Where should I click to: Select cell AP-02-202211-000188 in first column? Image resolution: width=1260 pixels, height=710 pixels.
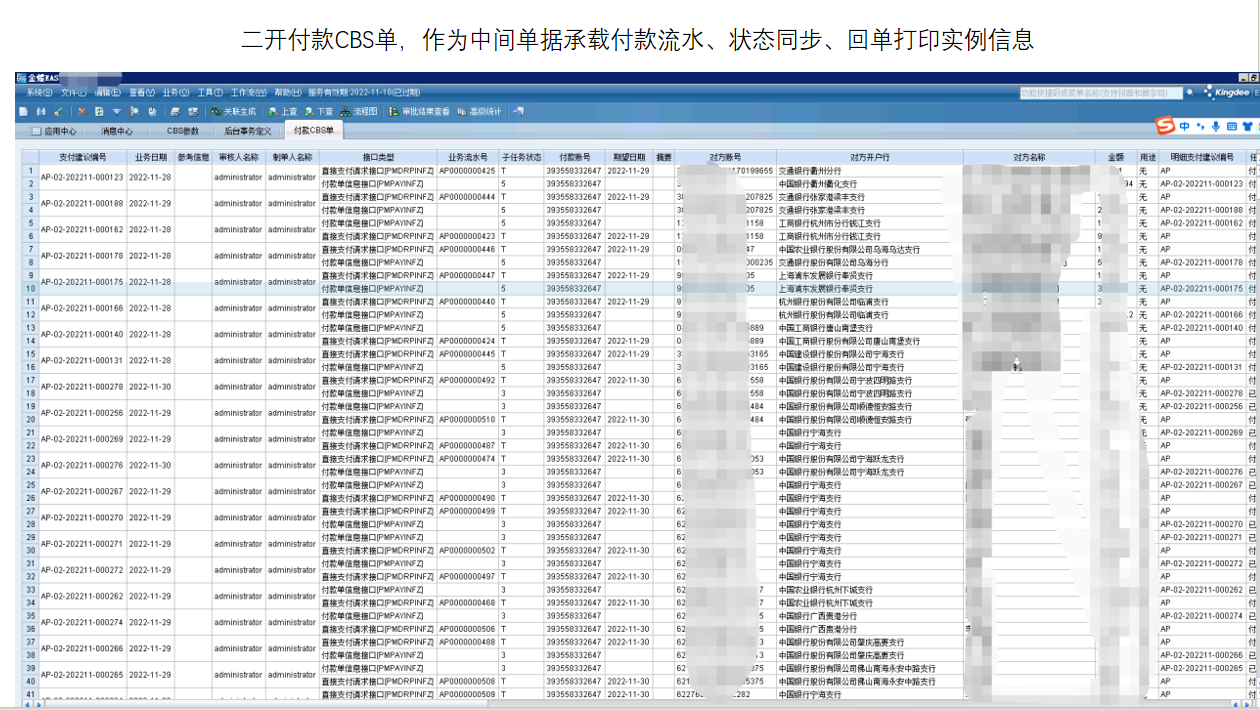[x=82, y=203]
